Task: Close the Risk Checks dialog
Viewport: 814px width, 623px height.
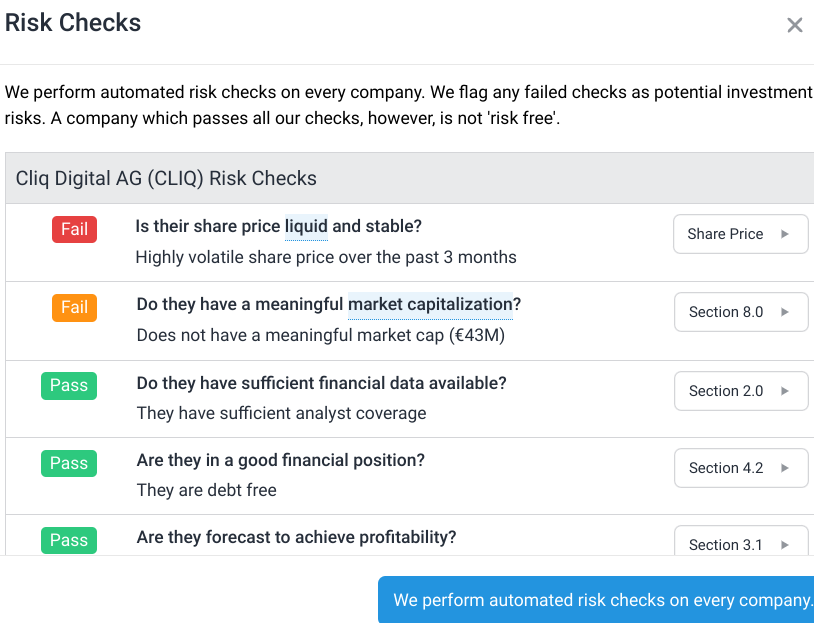Action: point(795,25)
